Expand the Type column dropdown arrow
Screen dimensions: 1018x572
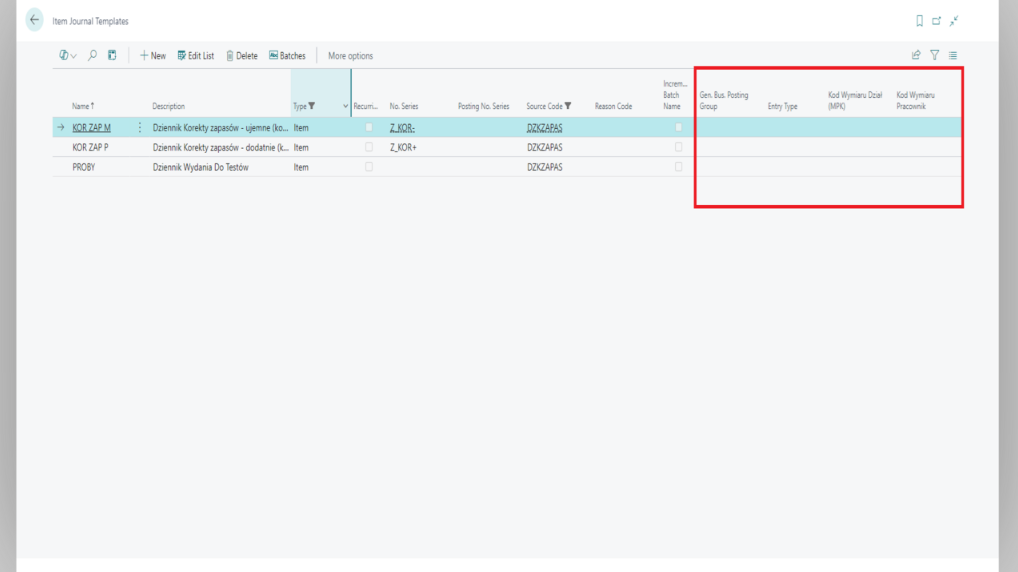pyautogui.click(x=346, y=106)
